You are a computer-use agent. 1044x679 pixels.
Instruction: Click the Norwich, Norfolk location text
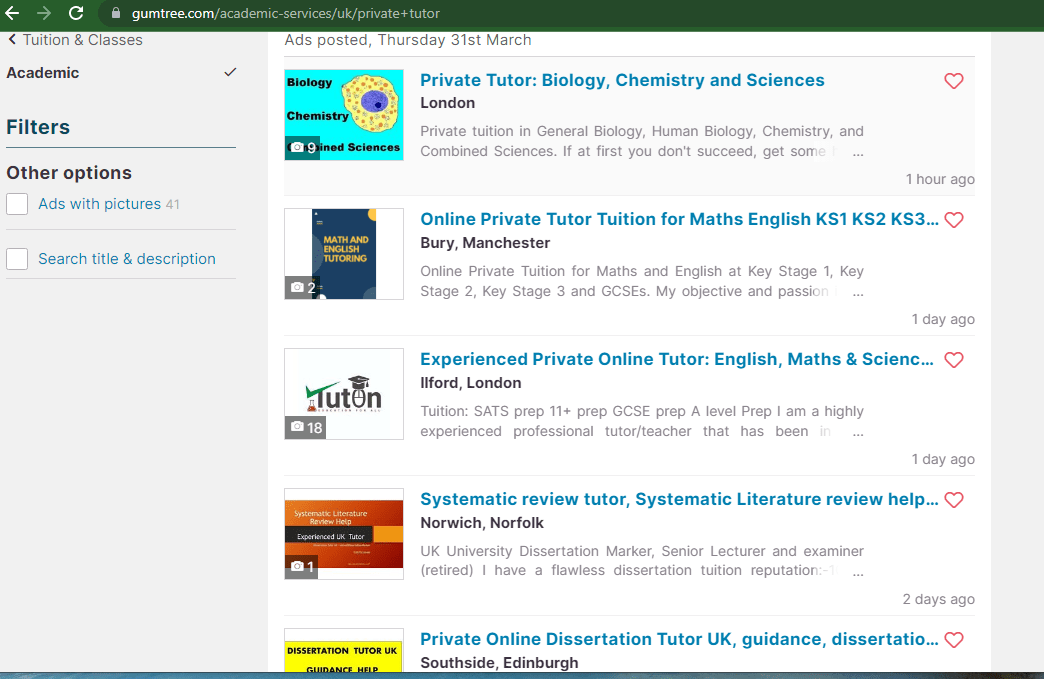[x=482, y=523]
